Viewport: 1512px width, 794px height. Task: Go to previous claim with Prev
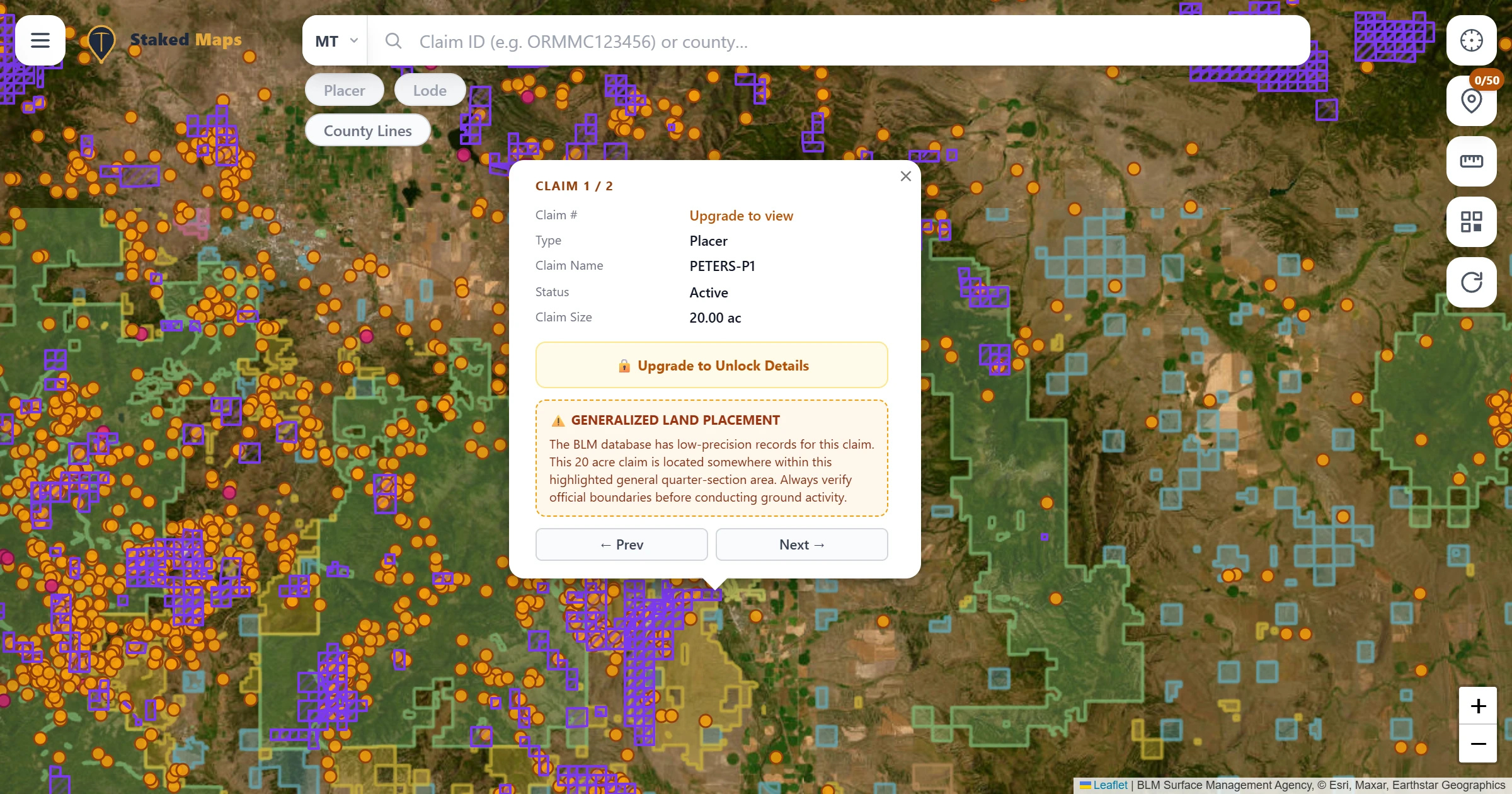pyautogui.click(x=622, y=544)
